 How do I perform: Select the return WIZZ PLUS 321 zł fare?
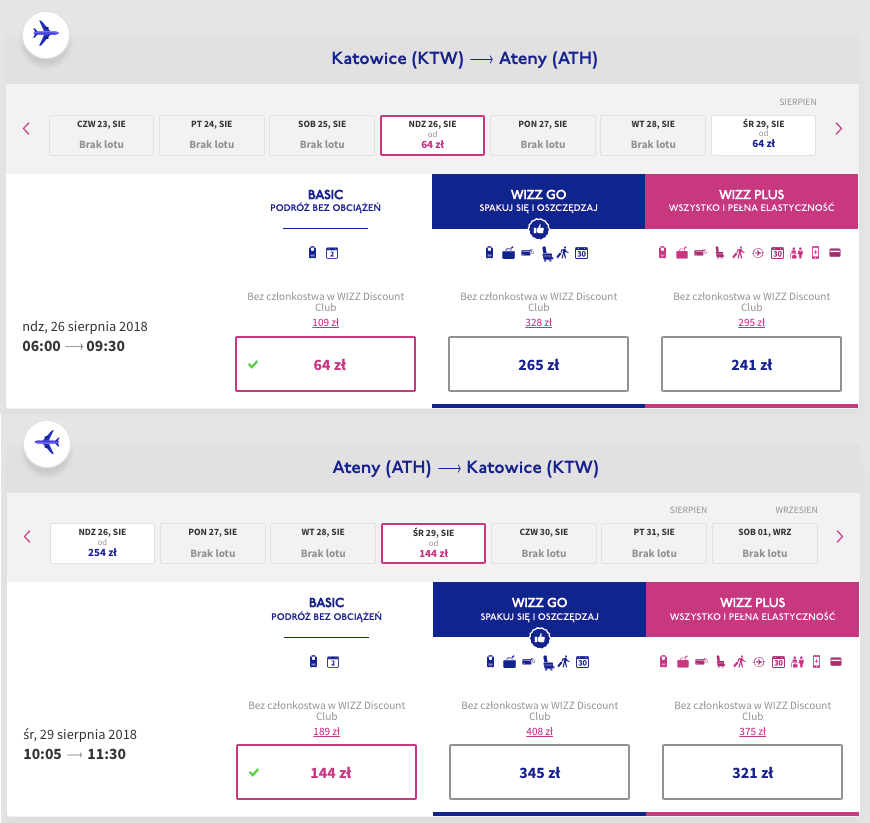click(752, 772)
